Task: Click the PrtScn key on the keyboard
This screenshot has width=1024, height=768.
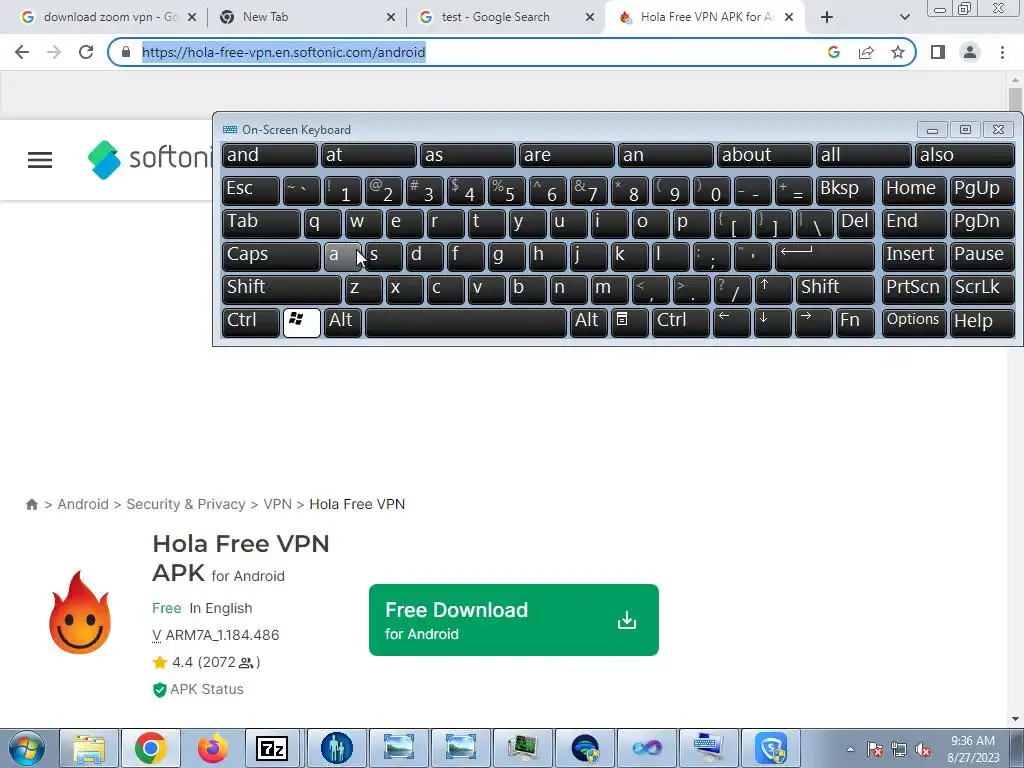Action: [x=913, y=289]
